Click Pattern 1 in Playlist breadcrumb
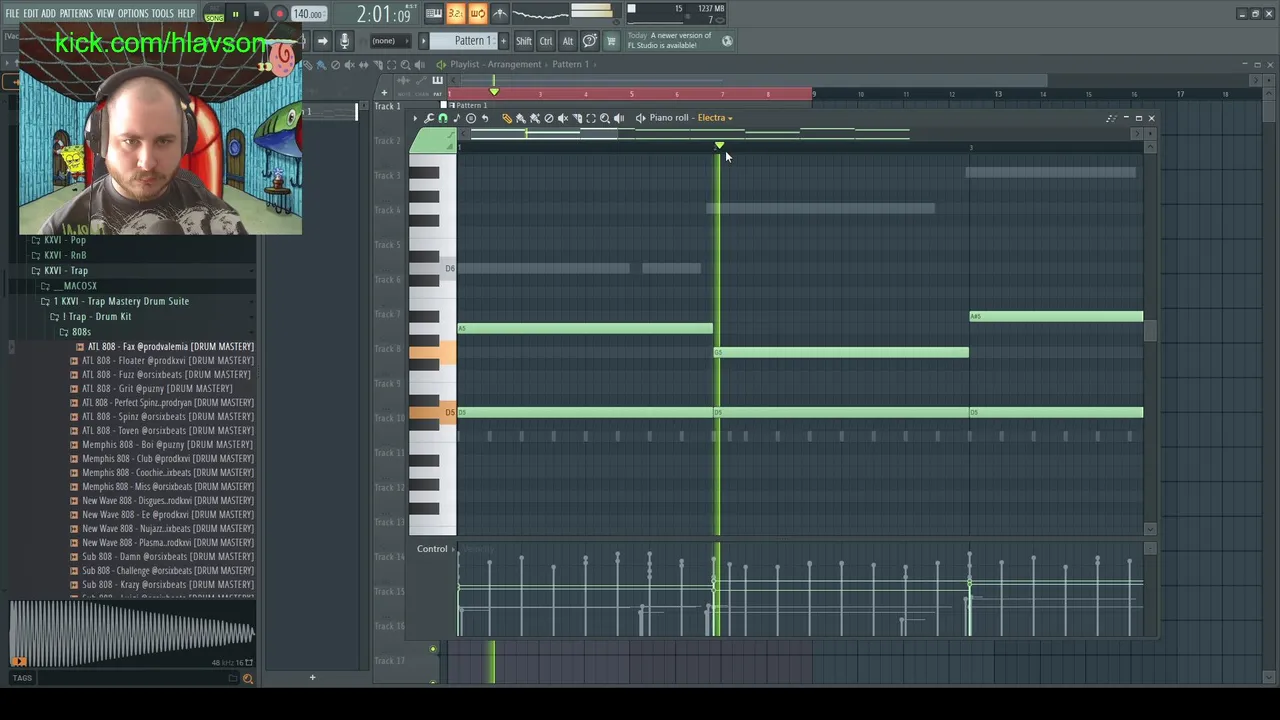The height and width of the screenshot is (720, 1280). pyautogui.click(x=570, y=64)
